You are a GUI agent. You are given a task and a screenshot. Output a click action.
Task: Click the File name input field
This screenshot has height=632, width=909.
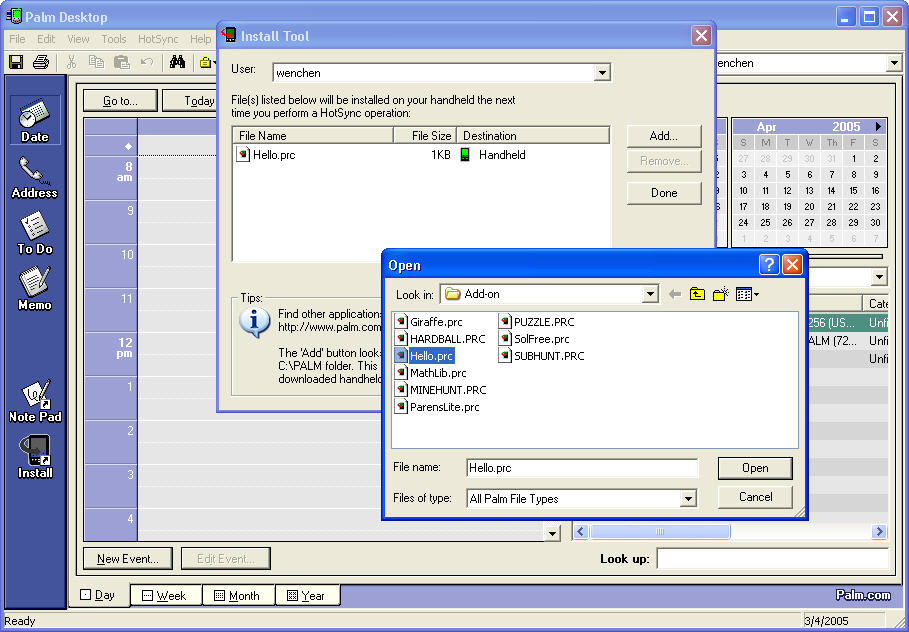(x=582, y=468)
